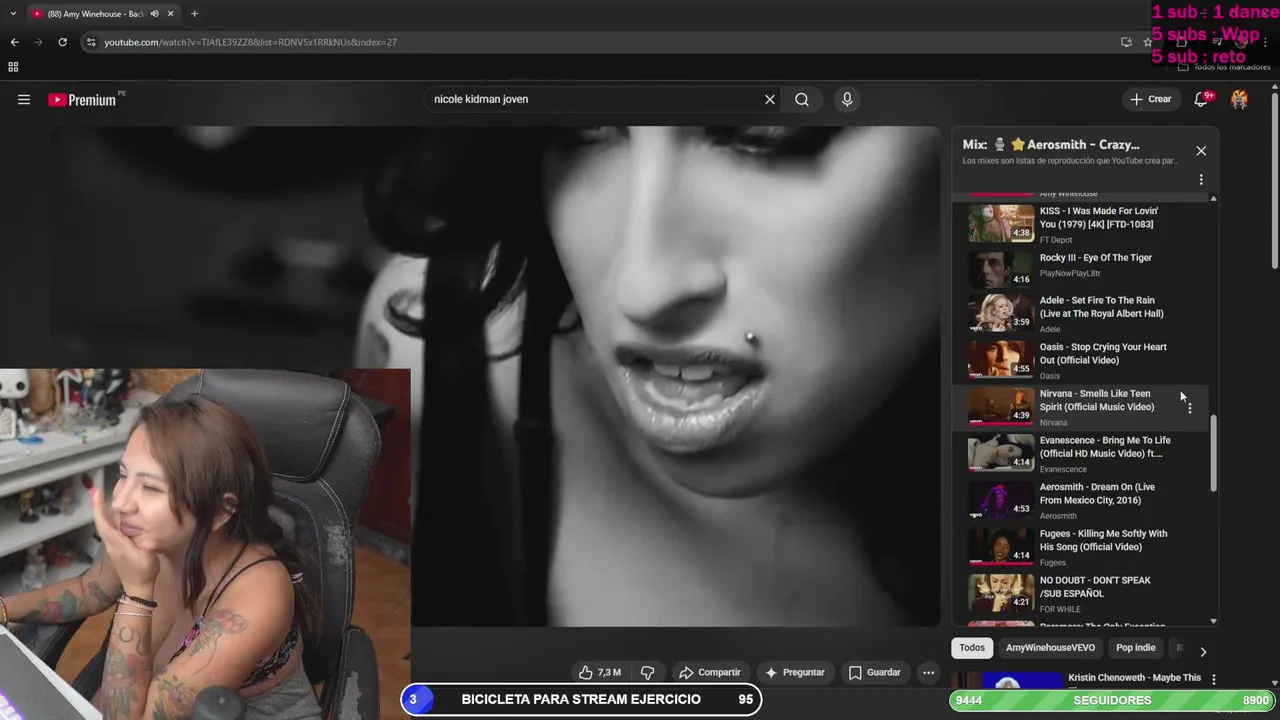Click 'Fugees - Killing Me Softly' title
1280x720 pixels.
tap(1103, 540)
